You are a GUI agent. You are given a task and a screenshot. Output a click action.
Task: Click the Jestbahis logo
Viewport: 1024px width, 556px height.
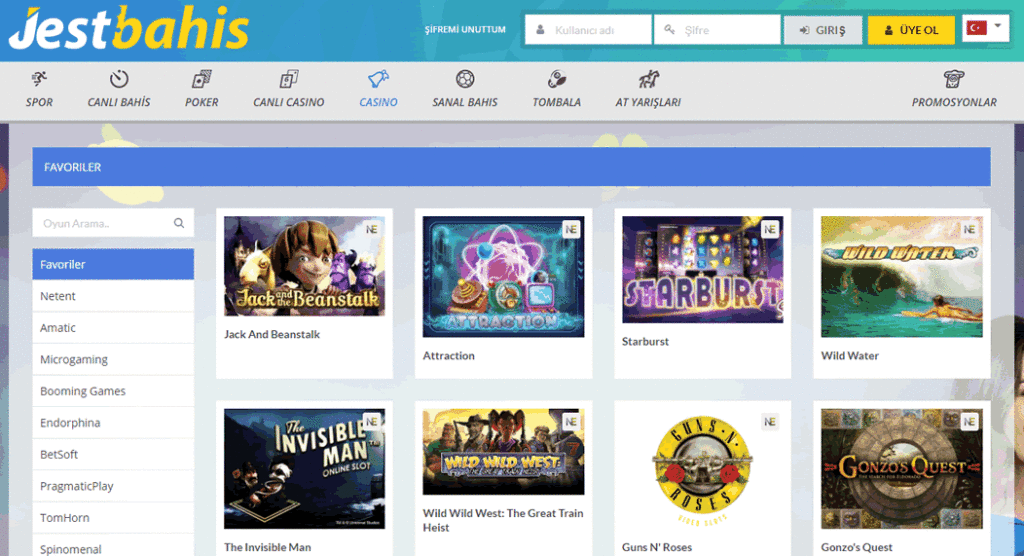(128, 30)
